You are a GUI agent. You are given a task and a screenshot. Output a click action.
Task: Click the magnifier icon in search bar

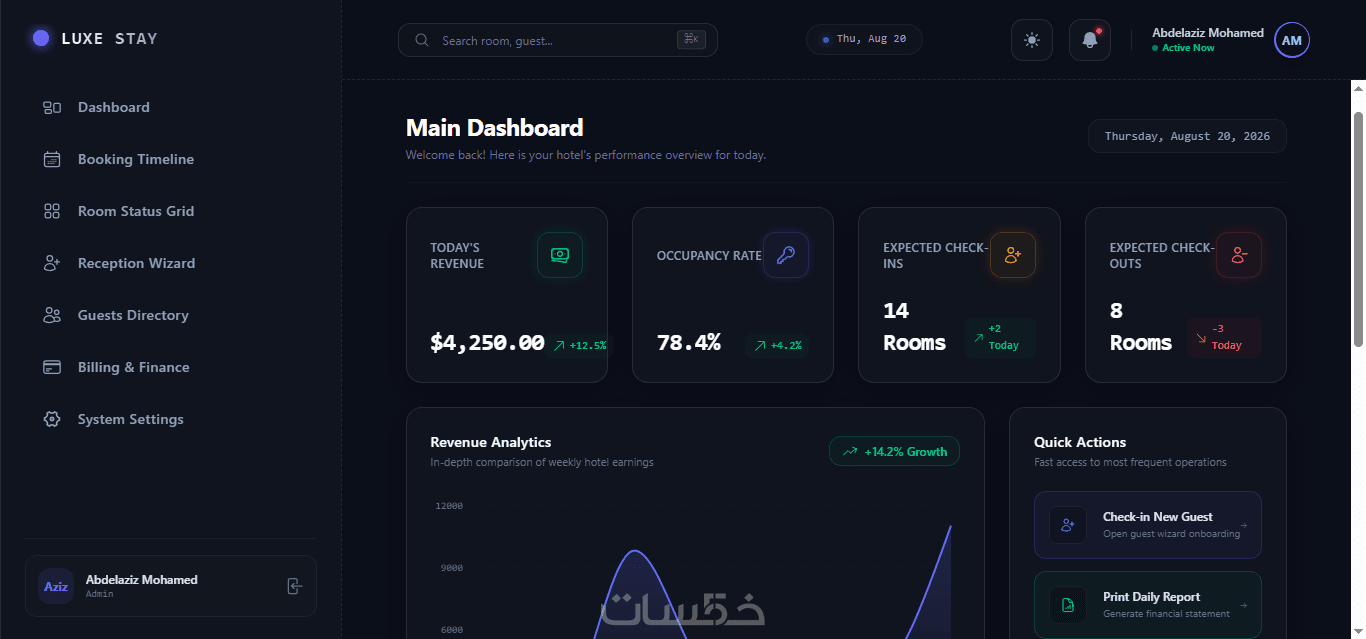[x=422, y=40]
